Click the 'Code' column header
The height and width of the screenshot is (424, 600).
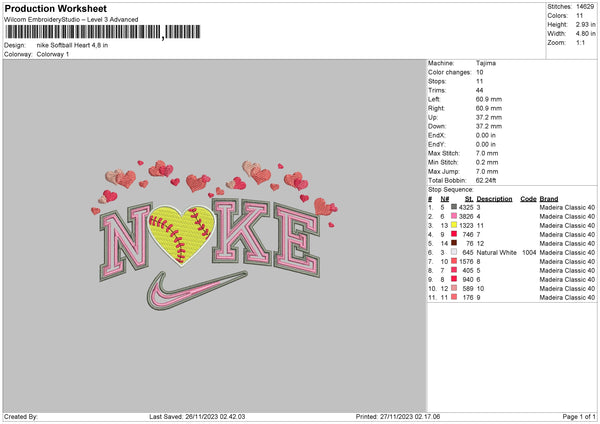[528, 199]
